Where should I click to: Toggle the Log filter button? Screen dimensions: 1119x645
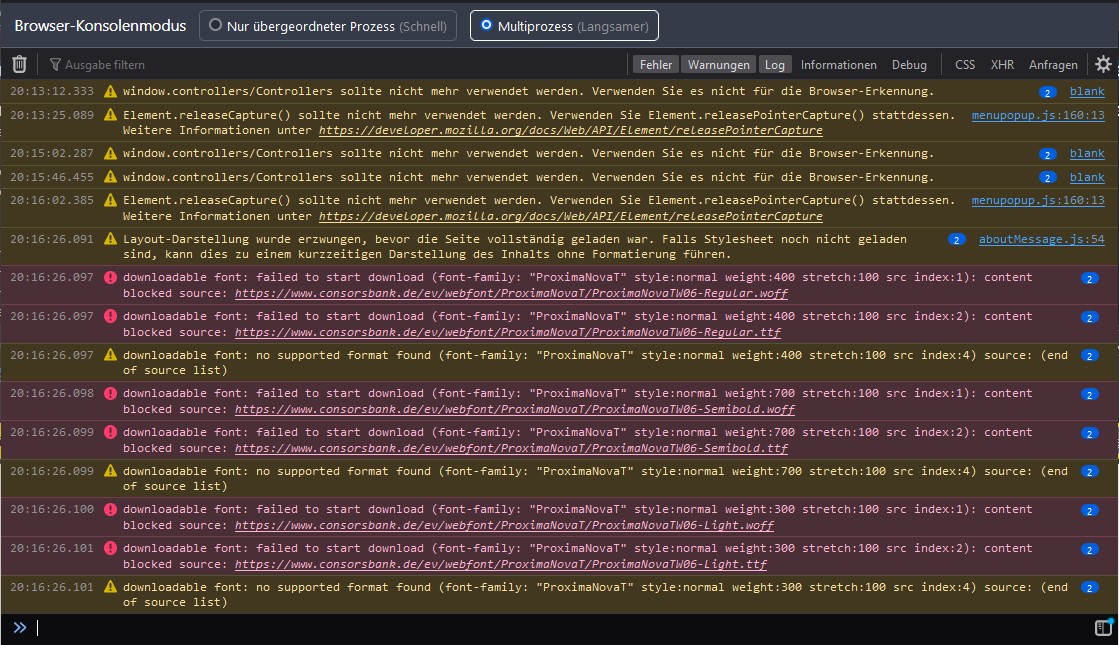(775, 65)
